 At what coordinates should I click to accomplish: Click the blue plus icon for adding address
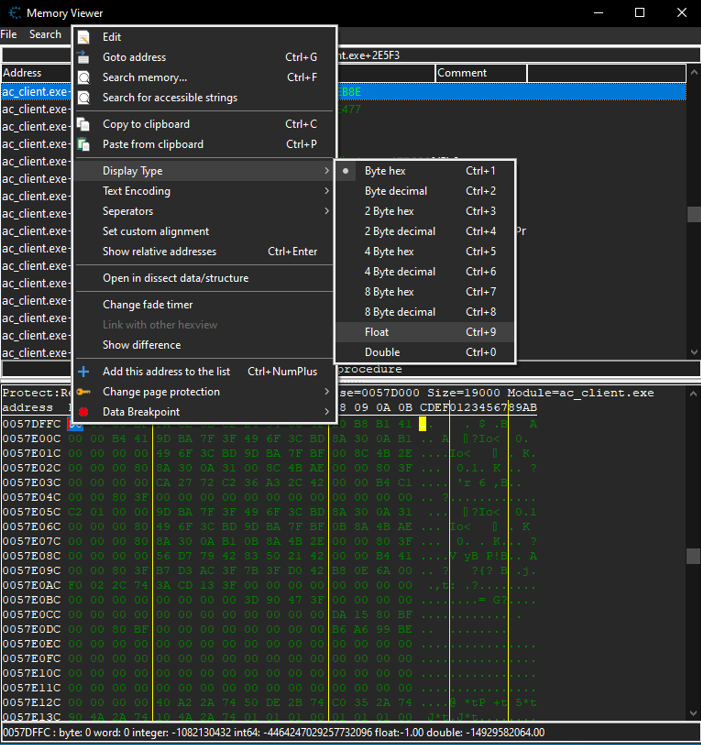coord(84,371)
